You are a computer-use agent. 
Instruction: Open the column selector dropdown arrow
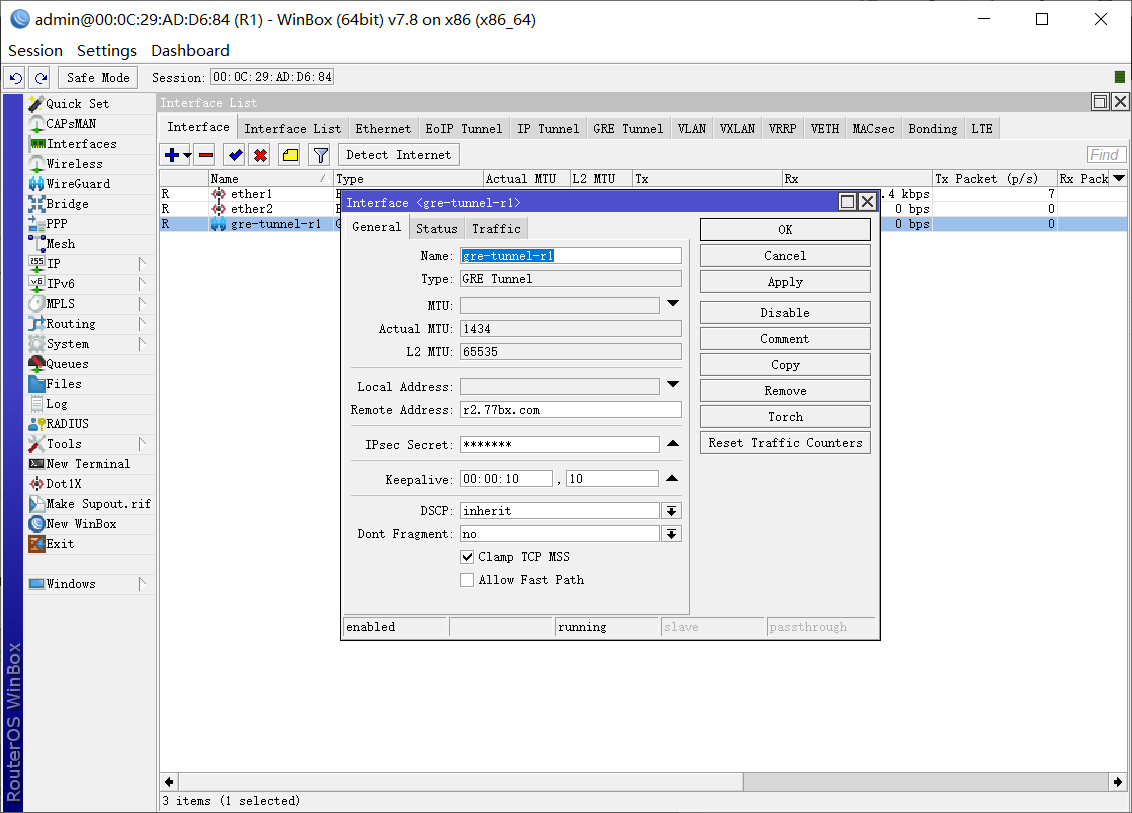1119,178
